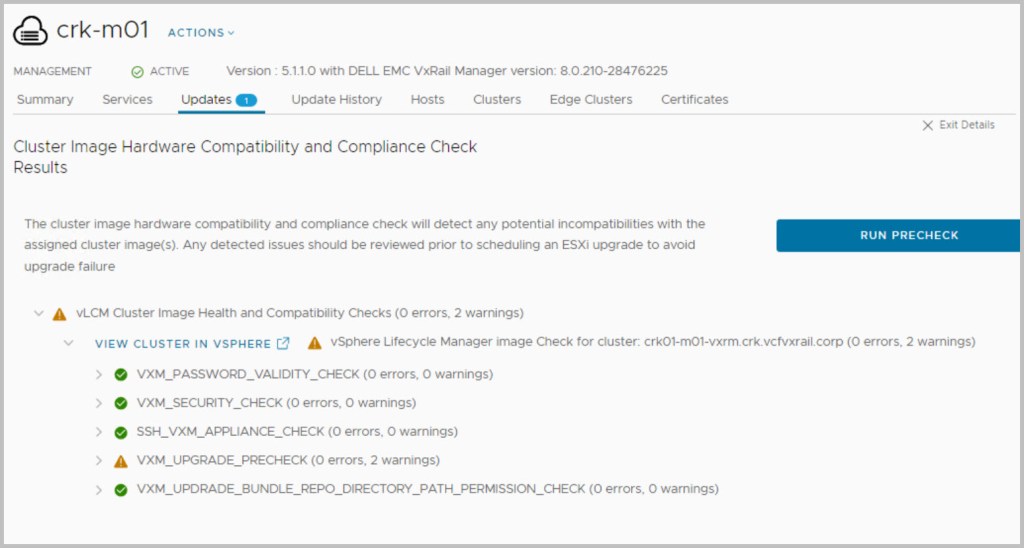The image size is (1024, 548).
Task: Click the warning icon for VXM_UPGRADE_PRECHECK
Action: [x=121, y=461]
